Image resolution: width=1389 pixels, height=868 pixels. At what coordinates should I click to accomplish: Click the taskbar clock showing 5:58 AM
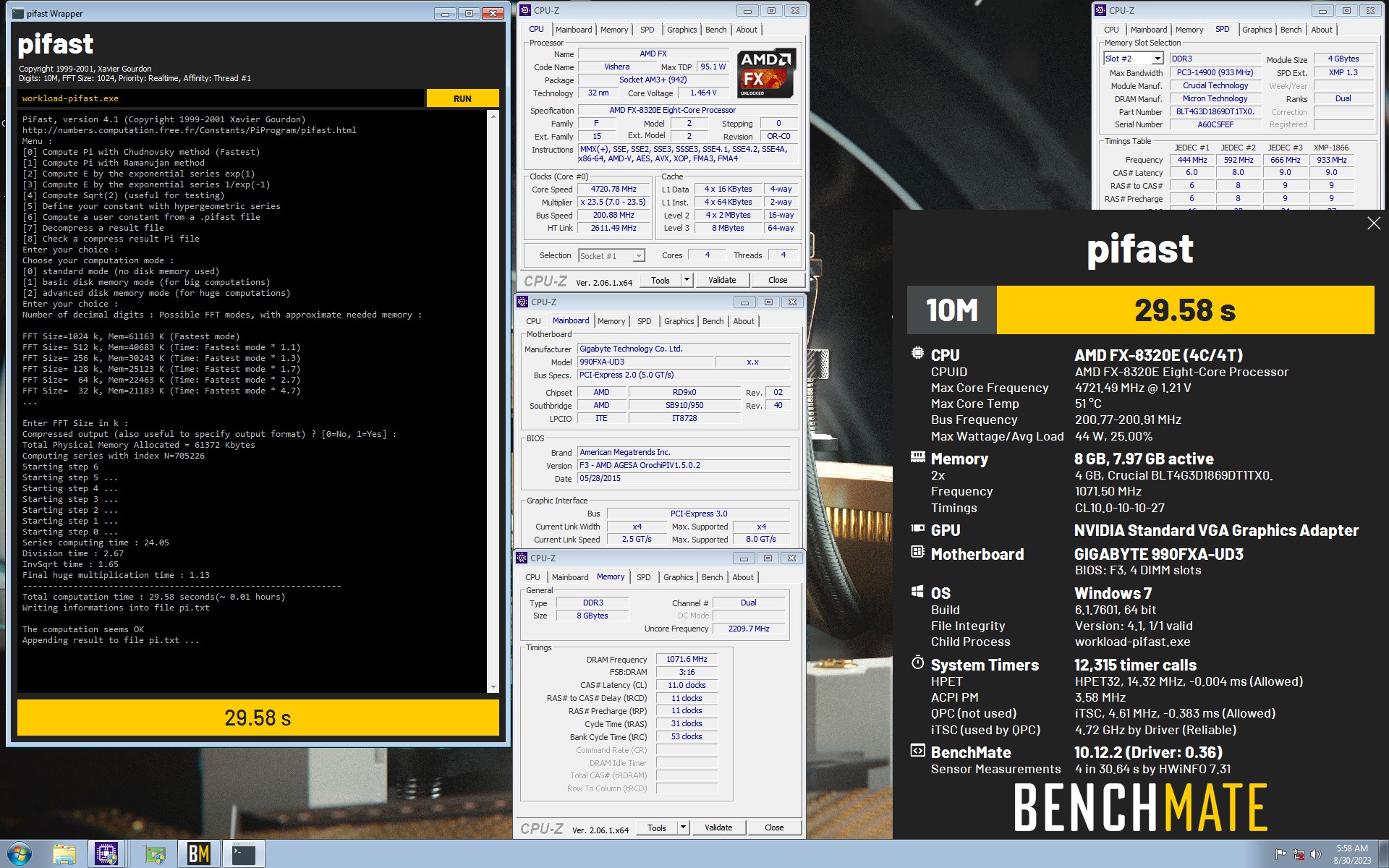[1351, 854]
